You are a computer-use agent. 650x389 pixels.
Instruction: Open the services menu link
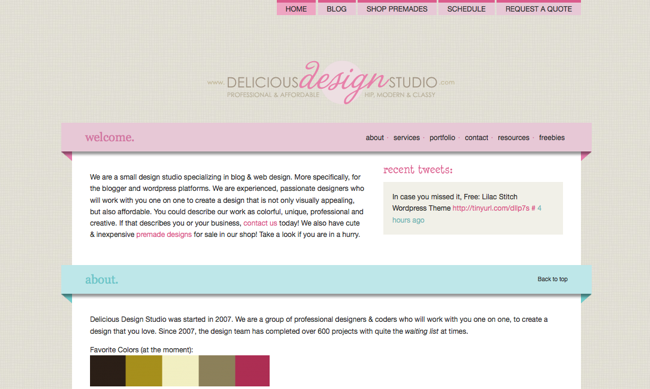pyautogui.click(x=406, y=138)
